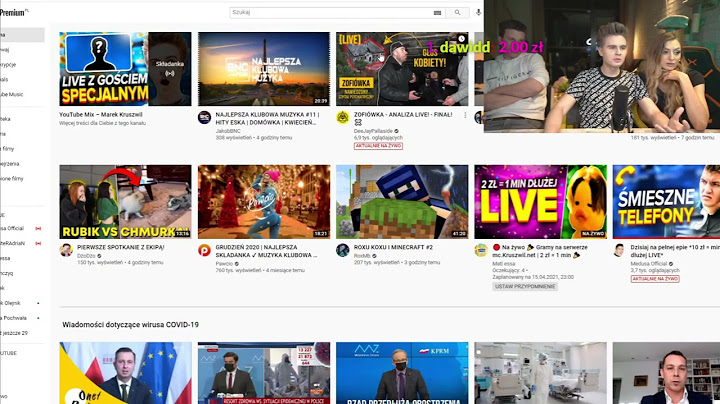
Task: Play the Minecraft 41:20 thumbnail
Action: tap(402, 202)
